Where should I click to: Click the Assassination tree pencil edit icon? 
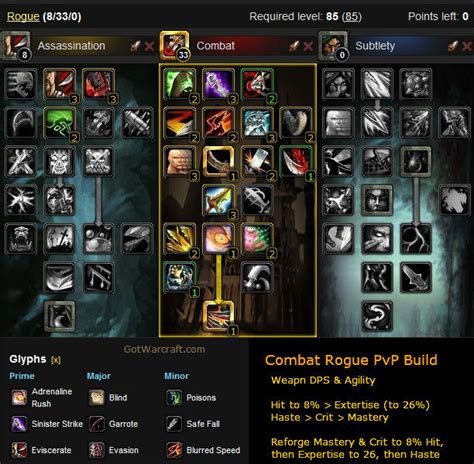(x=135, y=46)
